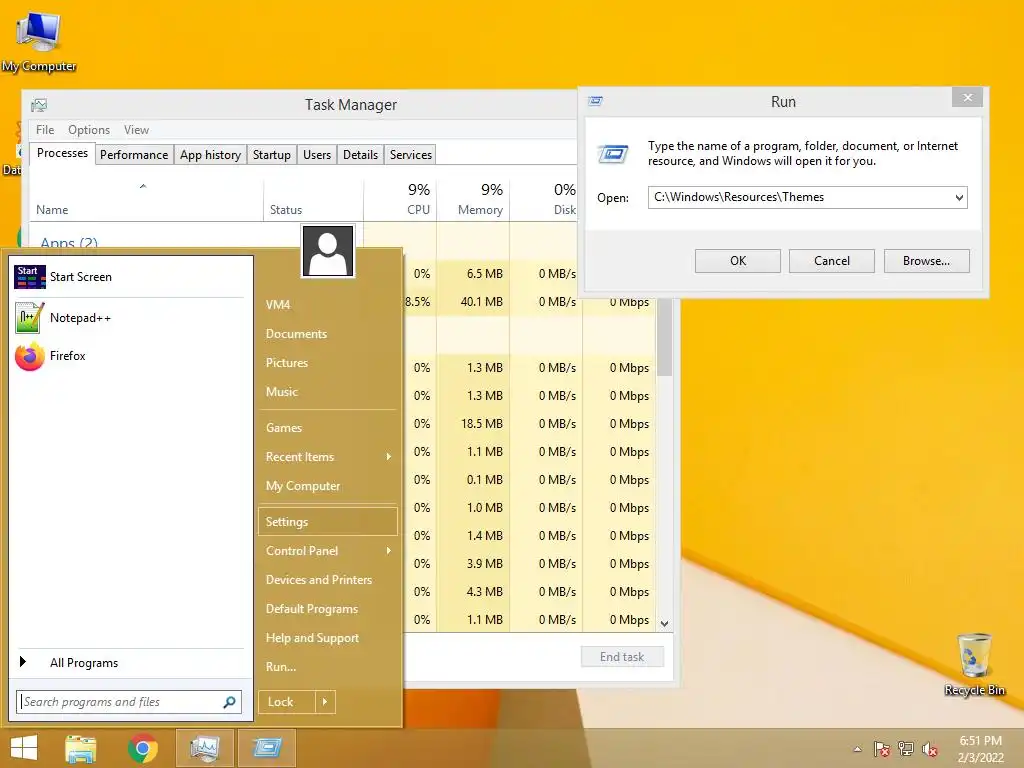Open My Computer from Start menu list

328,486
